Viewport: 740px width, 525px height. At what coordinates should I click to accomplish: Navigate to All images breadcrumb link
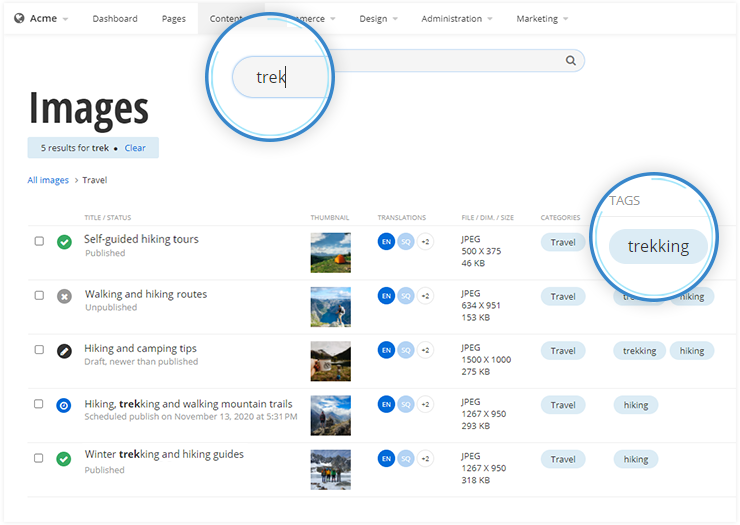[48, 180]
